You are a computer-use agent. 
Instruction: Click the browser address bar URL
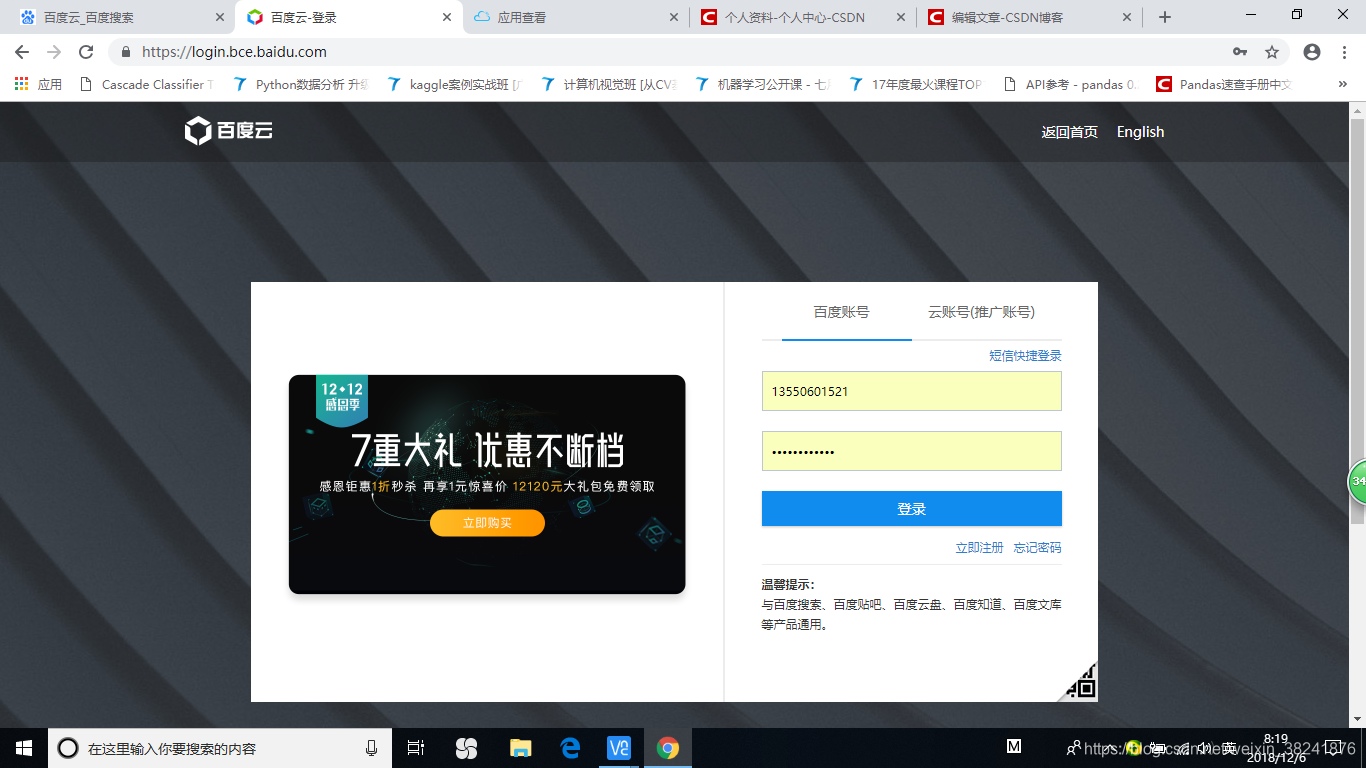click(x=234, y=52)
